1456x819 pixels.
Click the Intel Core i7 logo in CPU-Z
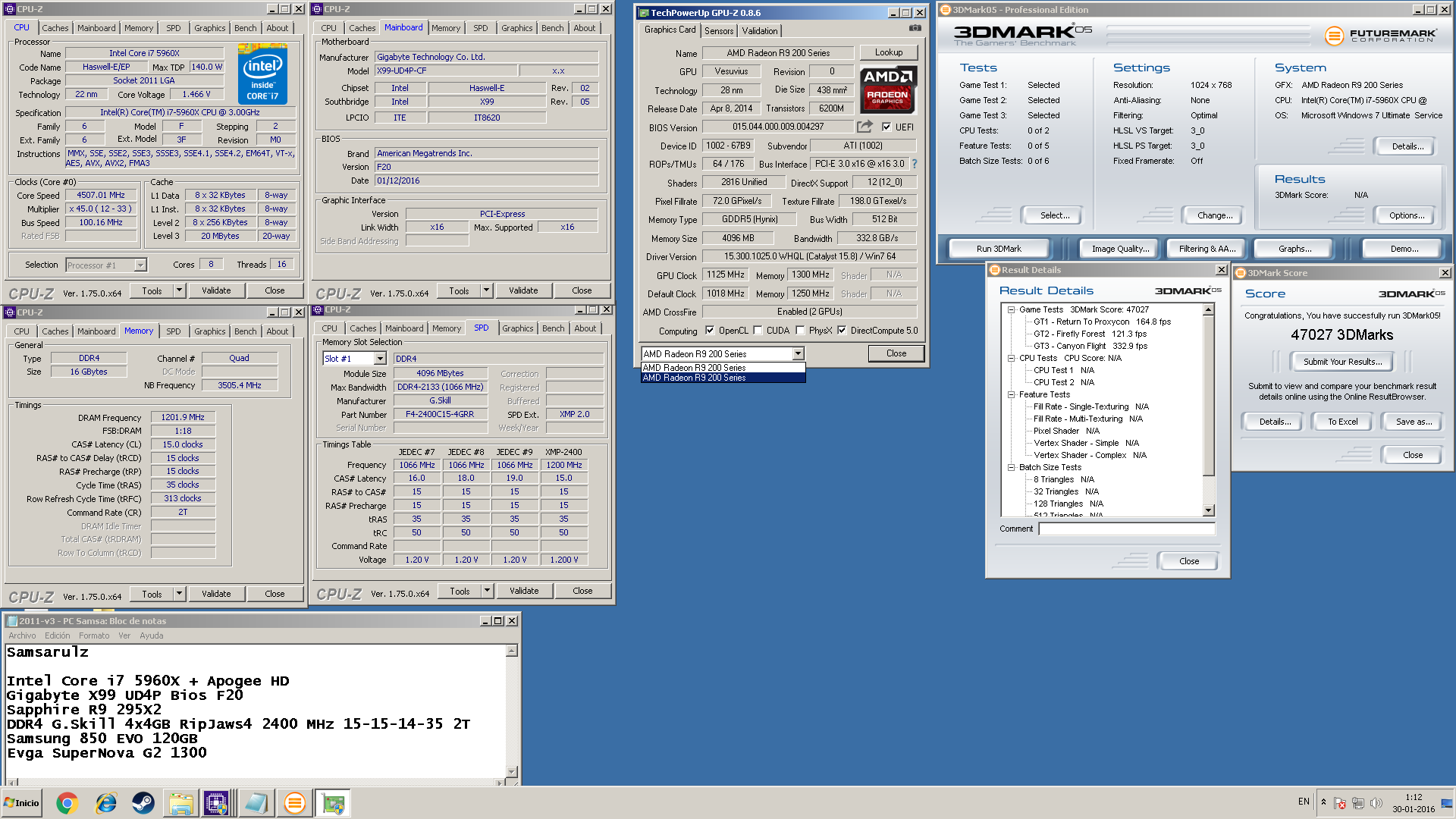(x=262, y=74)
